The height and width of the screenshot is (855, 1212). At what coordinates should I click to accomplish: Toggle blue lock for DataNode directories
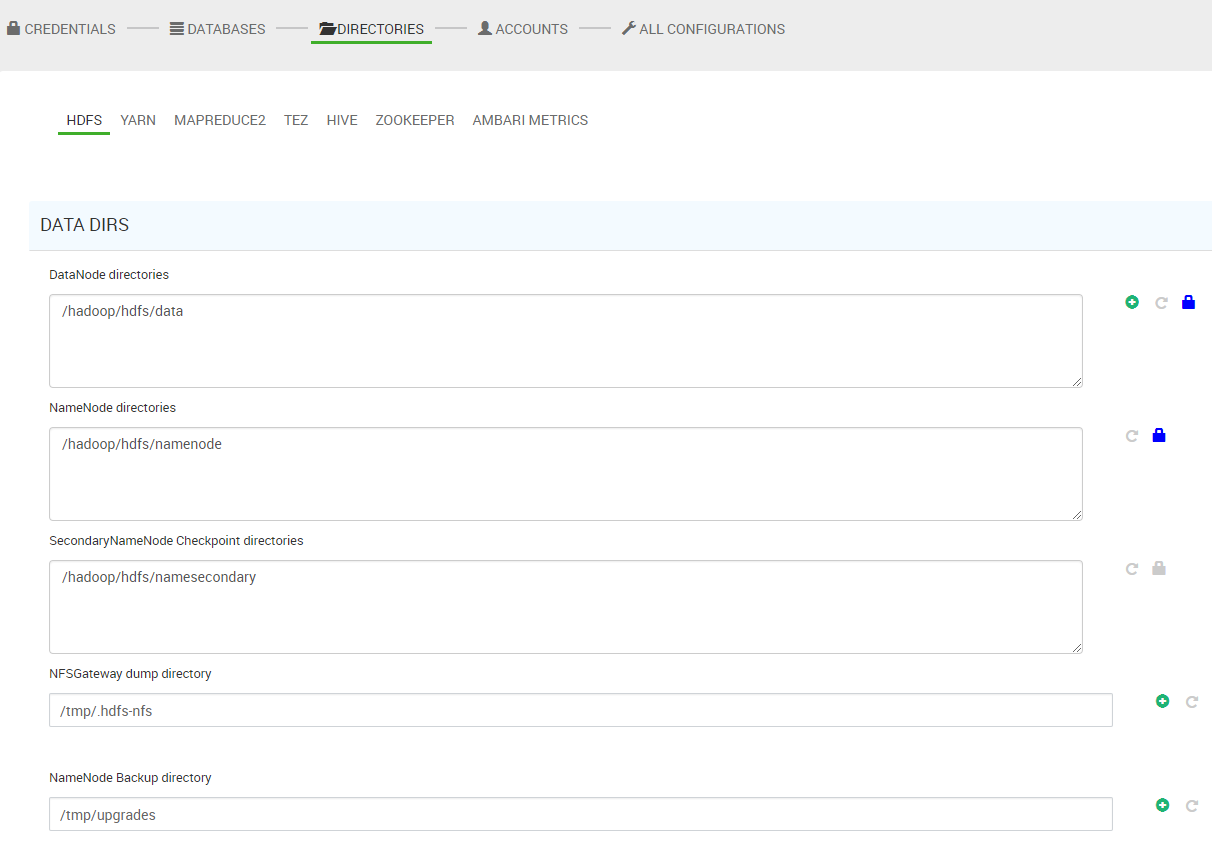pyautogui.click(x=1188, y=302)
